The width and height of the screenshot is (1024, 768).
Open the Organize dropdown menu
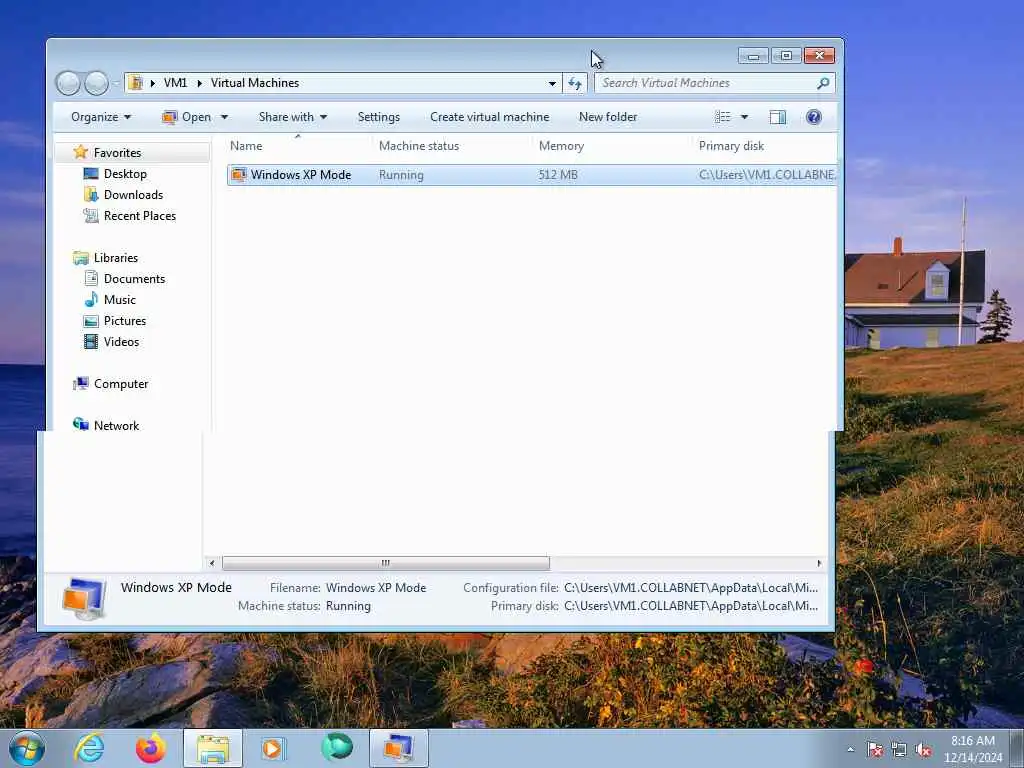[101, 117]
